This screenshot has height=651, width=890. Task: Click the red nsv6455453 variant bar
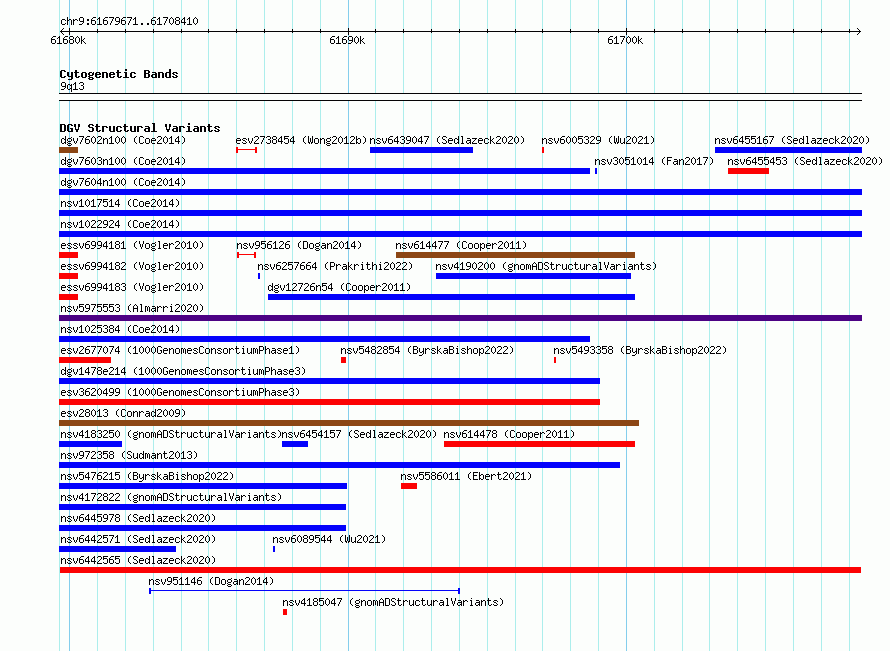tap(748, 171)
